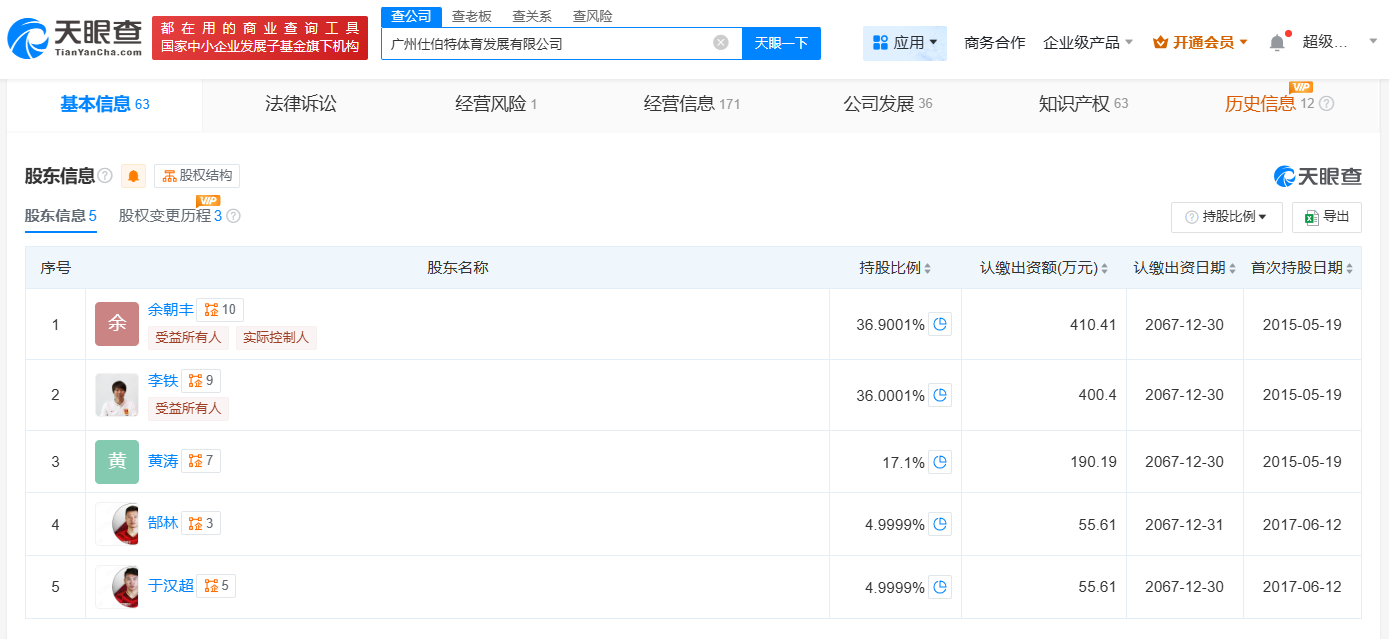Click the clear (X) icon in search box
The width and height of the screenshot is (1389, 639).
[x=720, y=43]
